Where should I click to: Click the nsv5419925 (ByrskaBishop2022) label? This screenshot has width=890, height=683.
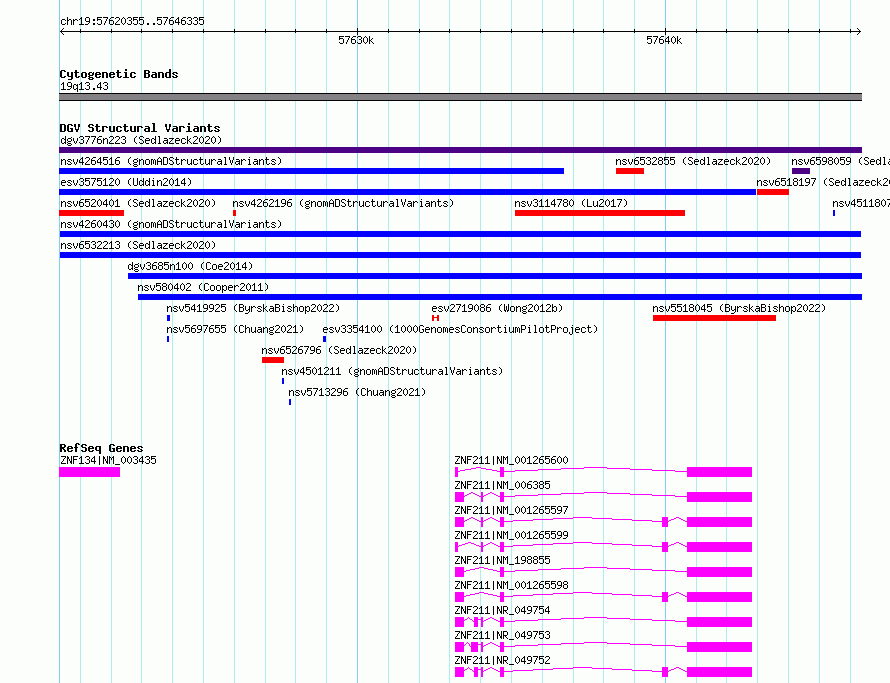coord(253,308)
